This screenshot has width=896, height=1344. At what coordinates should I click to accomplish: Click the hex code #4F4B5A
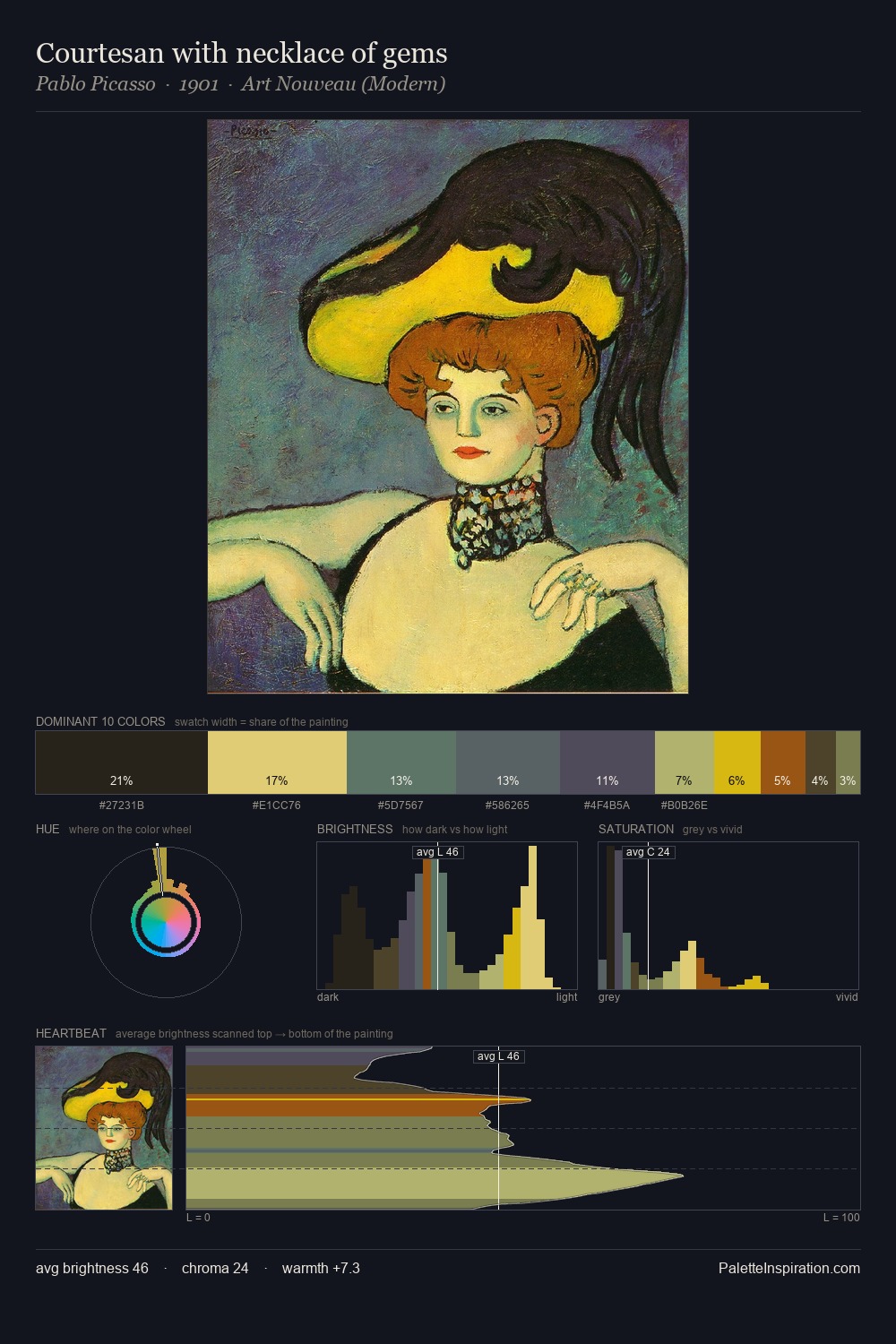607,806
